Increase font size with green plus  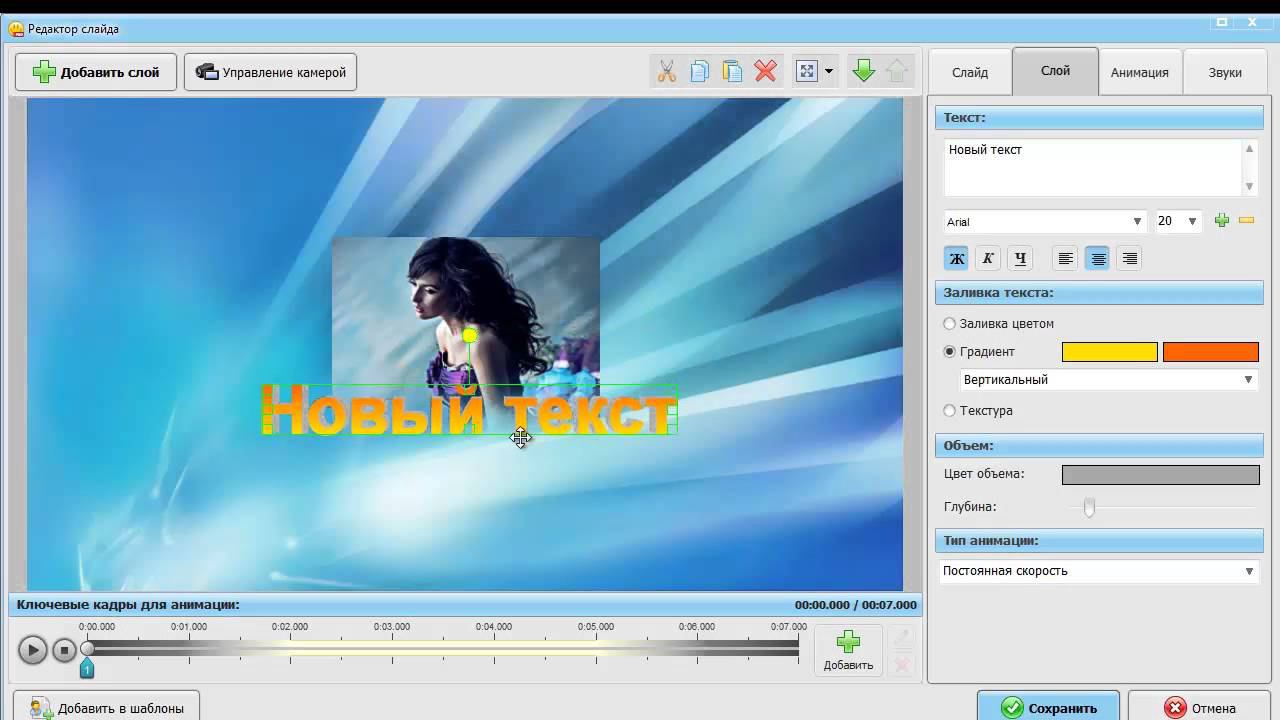(1222, 221)
